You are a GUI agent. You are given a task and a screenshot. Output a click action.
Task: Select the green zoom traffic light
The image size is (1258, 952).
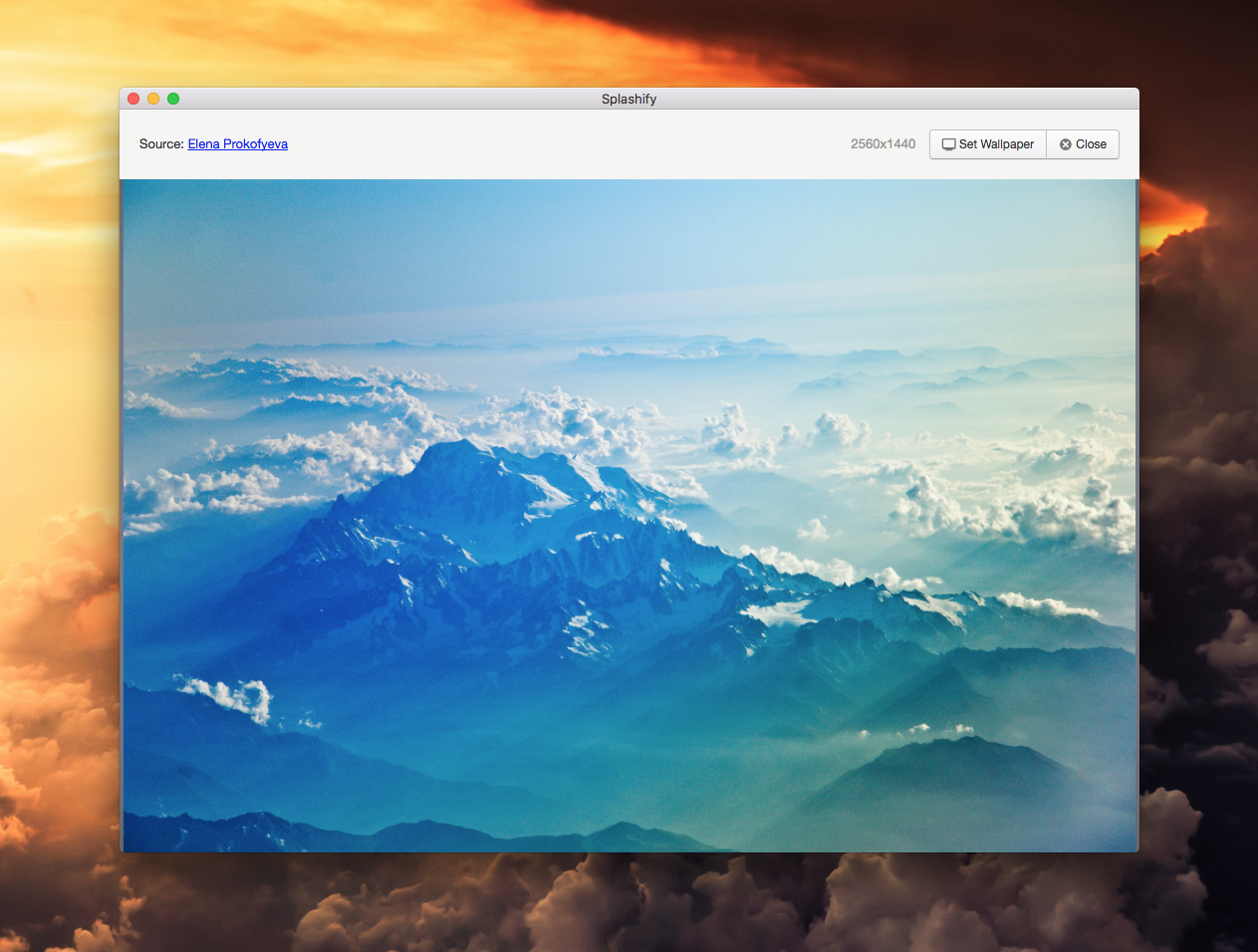172,99
